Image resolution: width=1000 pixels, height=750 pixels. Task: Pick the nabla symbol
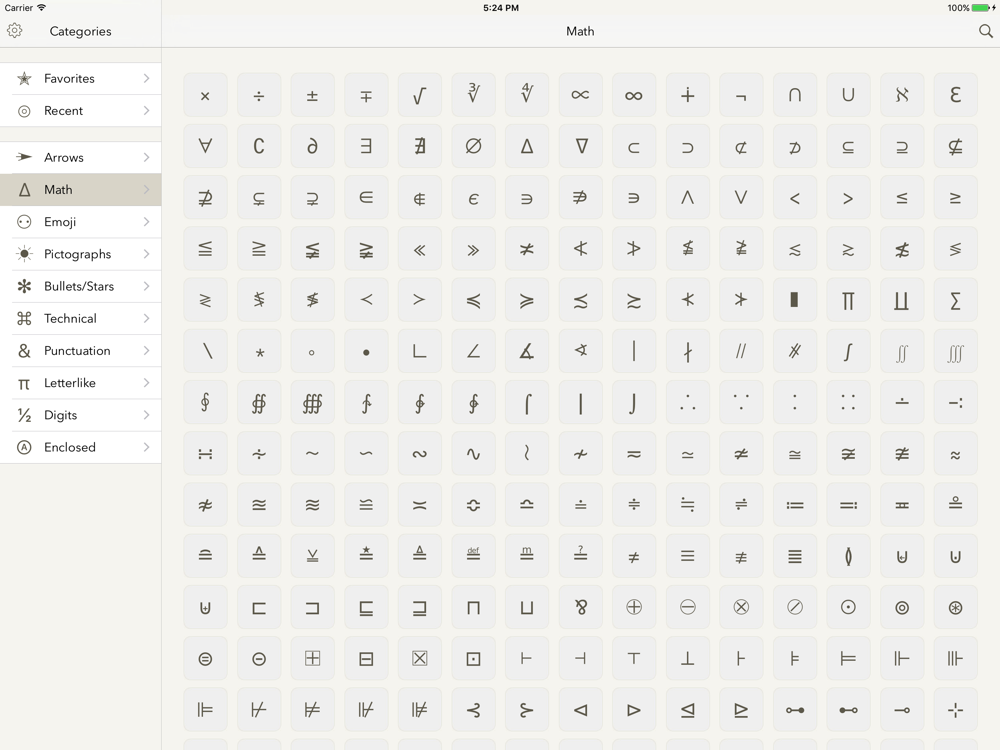(x=580, y=147)
